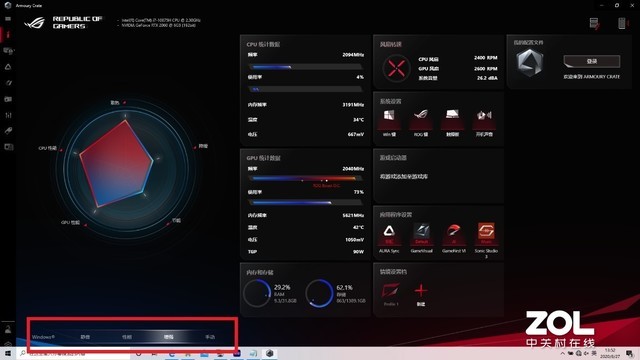Screen dimensions: 640x360
Task: Open the GameVisual app configuration
Action: point(421,238)
